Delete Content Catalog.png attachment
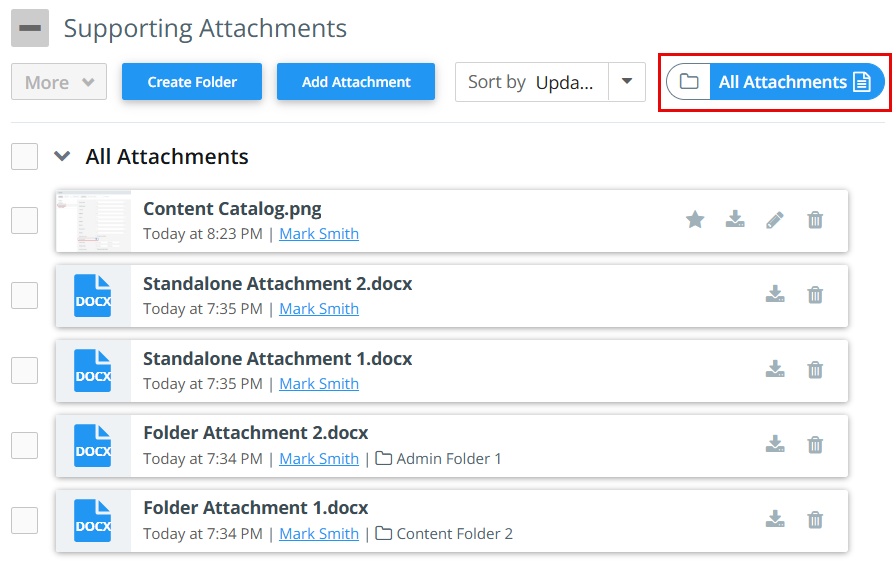 (815, 220)
